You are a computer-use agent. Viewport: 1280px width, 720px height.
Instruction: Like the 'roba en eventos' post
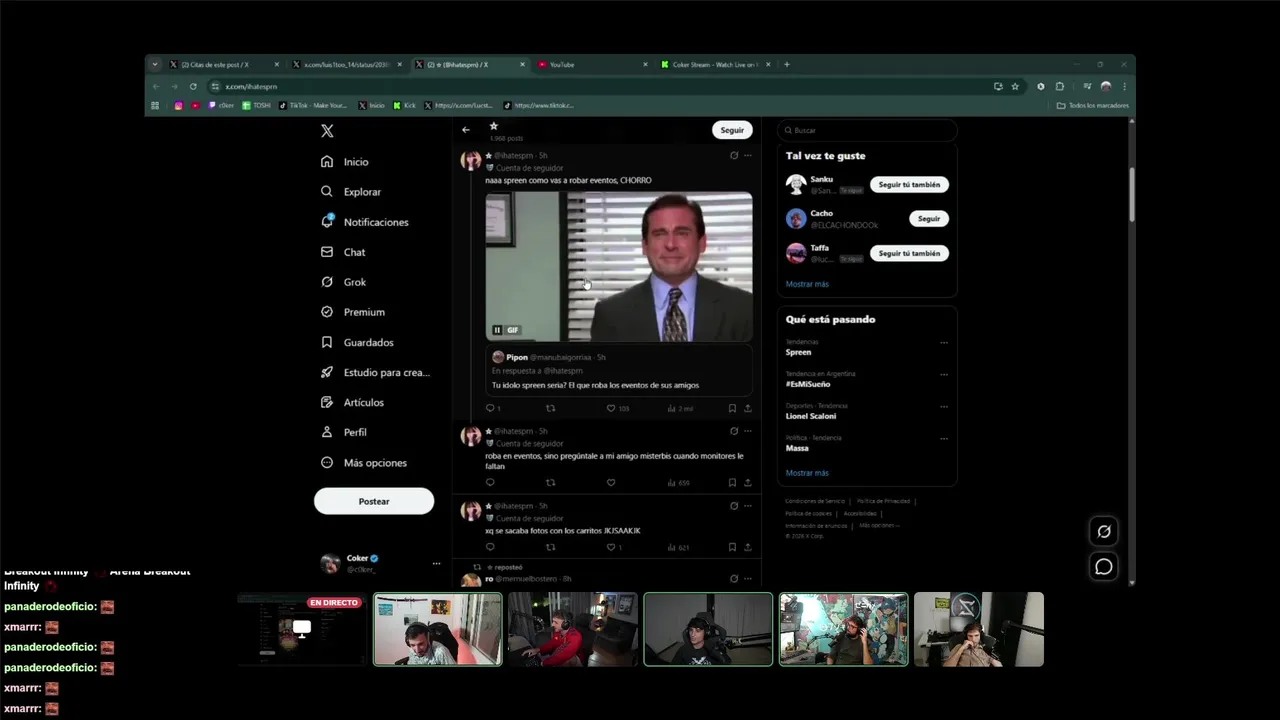coord(611,483)
